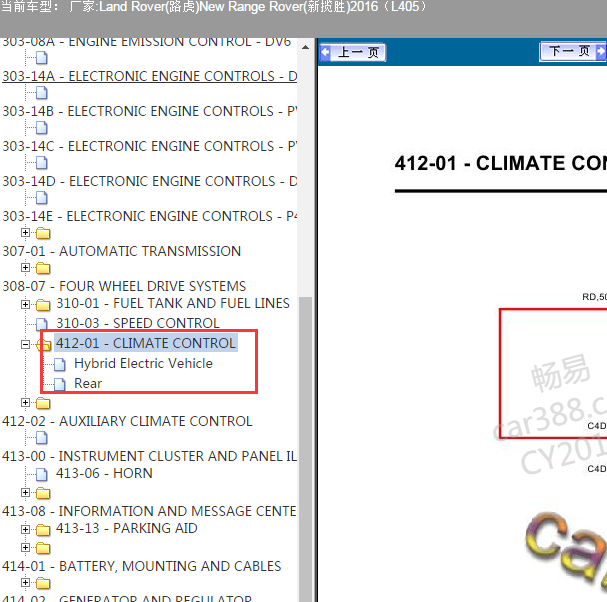Click the page icon beside Rear
The height and width of the screenshot is (602, 607).
[60, 384]
